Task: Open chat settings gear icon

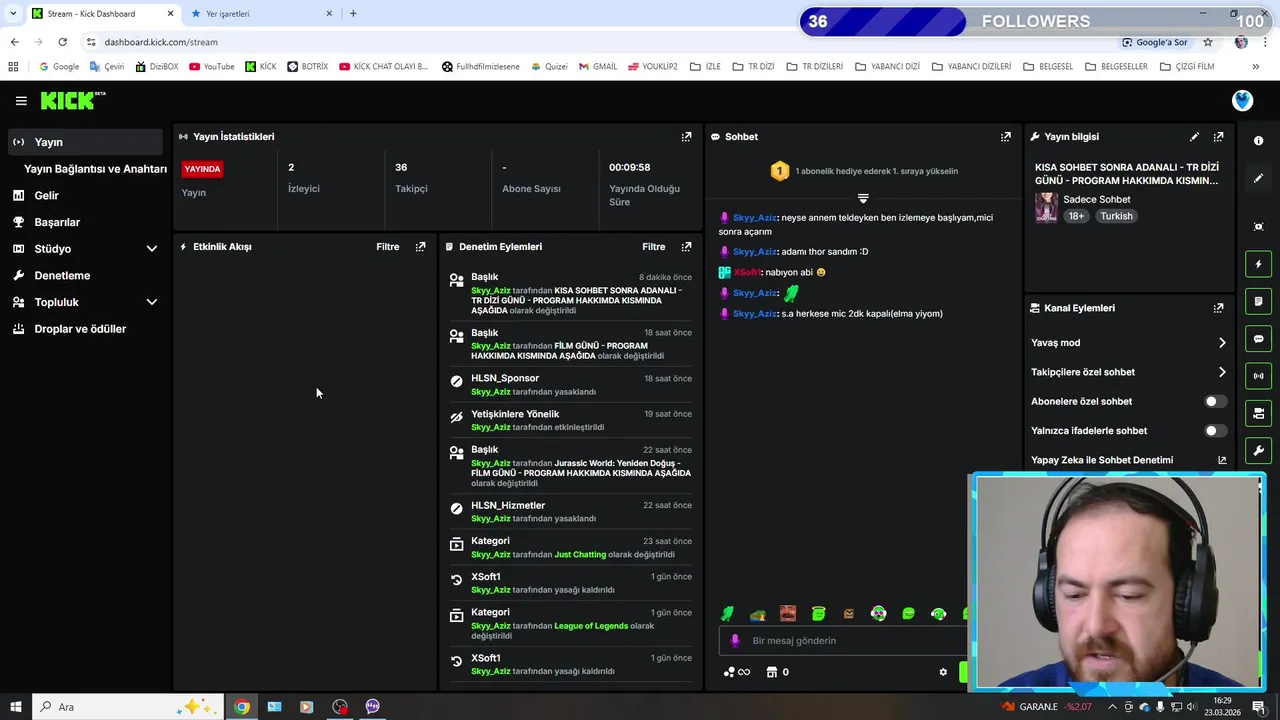Action: point(943,672)
